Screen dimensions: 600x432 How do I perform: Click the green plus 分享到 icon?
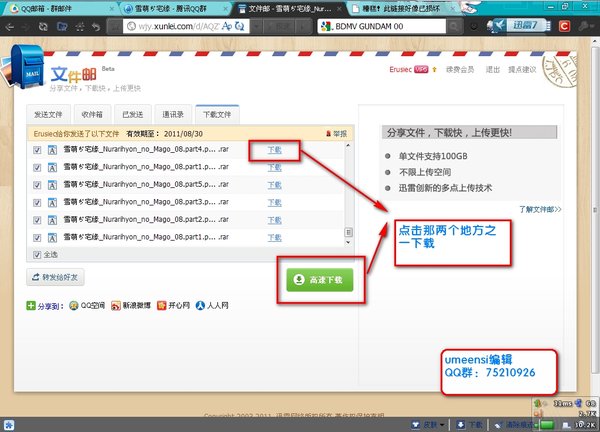tap(31, 305)
